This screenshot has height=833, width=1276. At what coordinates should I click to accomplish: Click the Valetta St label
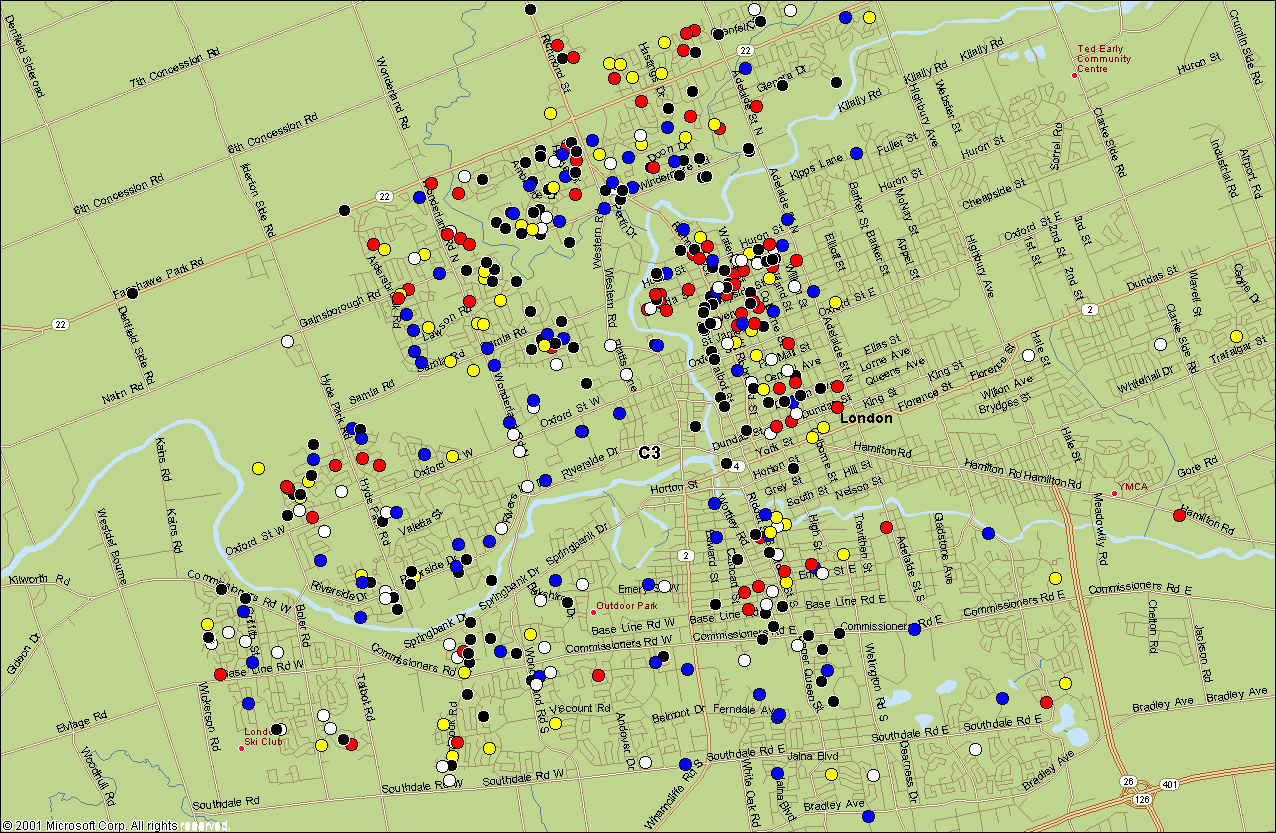point(421,521)
